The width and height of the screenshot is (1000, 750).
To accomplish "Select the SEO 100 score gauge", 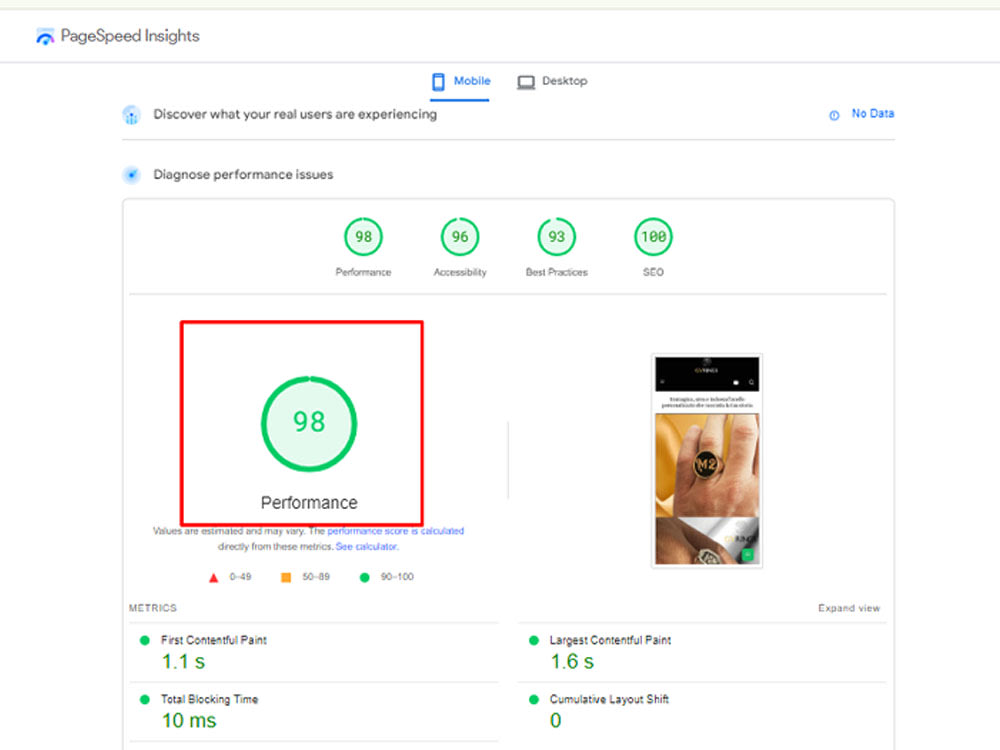I will 653,237.
